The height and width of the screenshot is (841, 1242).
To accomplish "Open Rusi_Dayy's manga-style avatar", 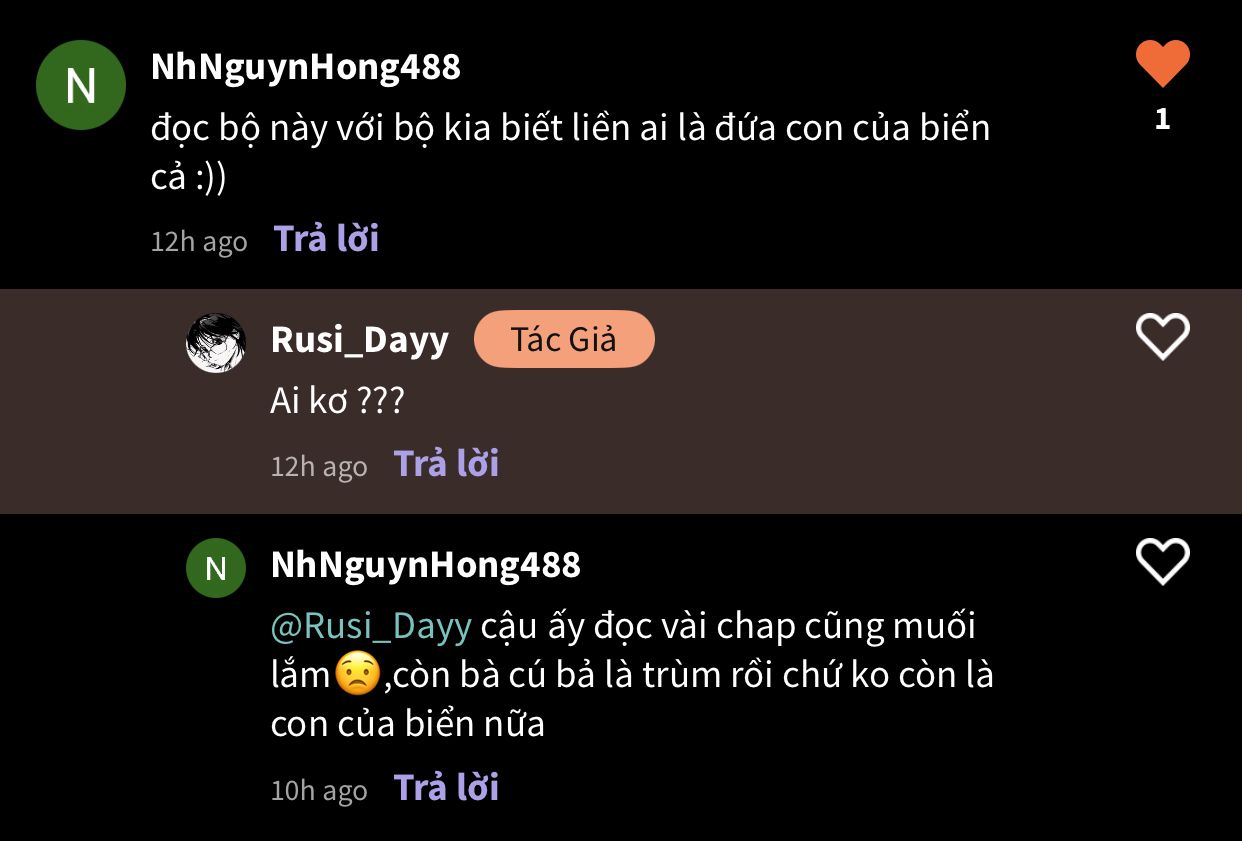I will click(x=216, y=343).
